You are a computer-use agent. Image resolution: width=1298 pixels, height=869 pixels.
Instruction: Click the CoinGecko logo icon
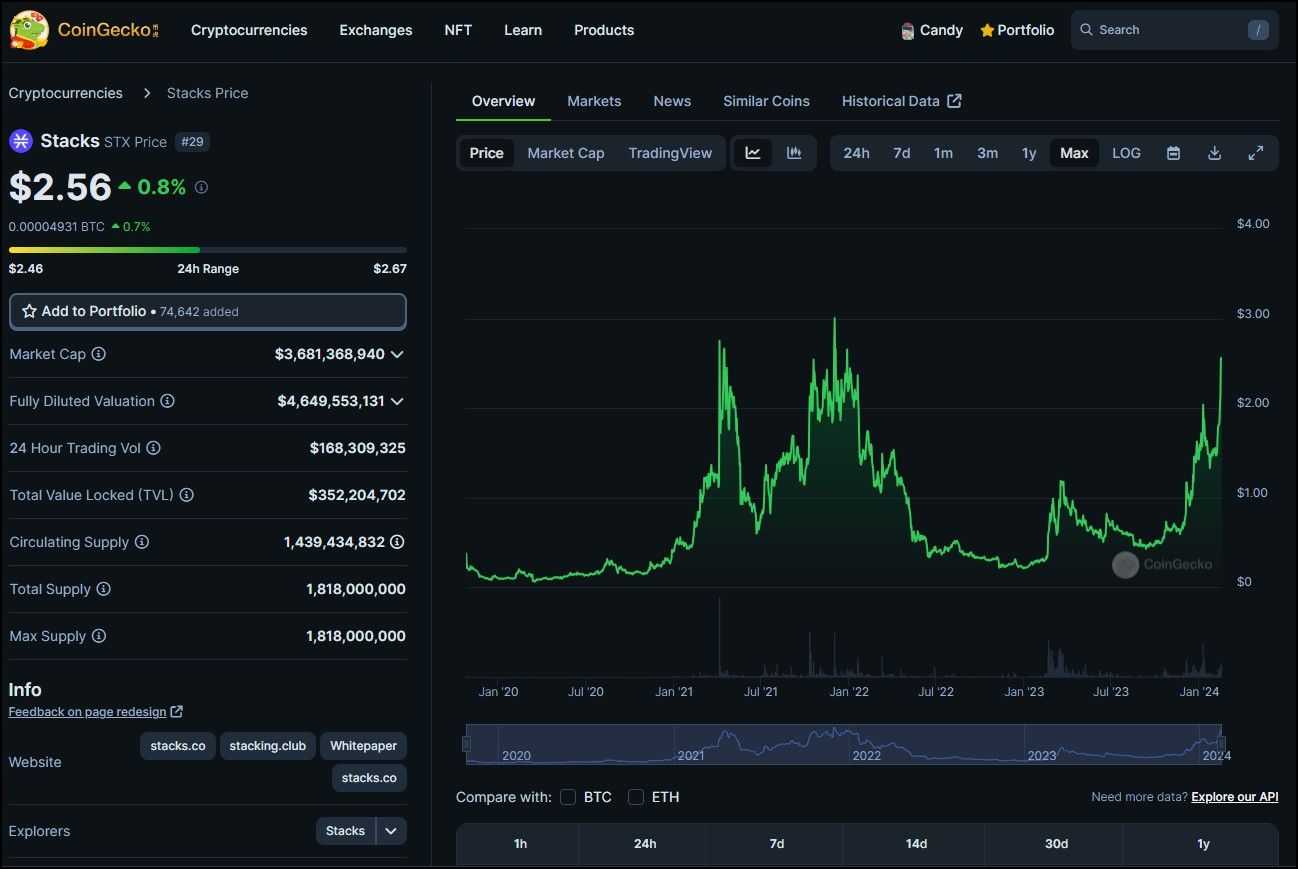(30, 30)
